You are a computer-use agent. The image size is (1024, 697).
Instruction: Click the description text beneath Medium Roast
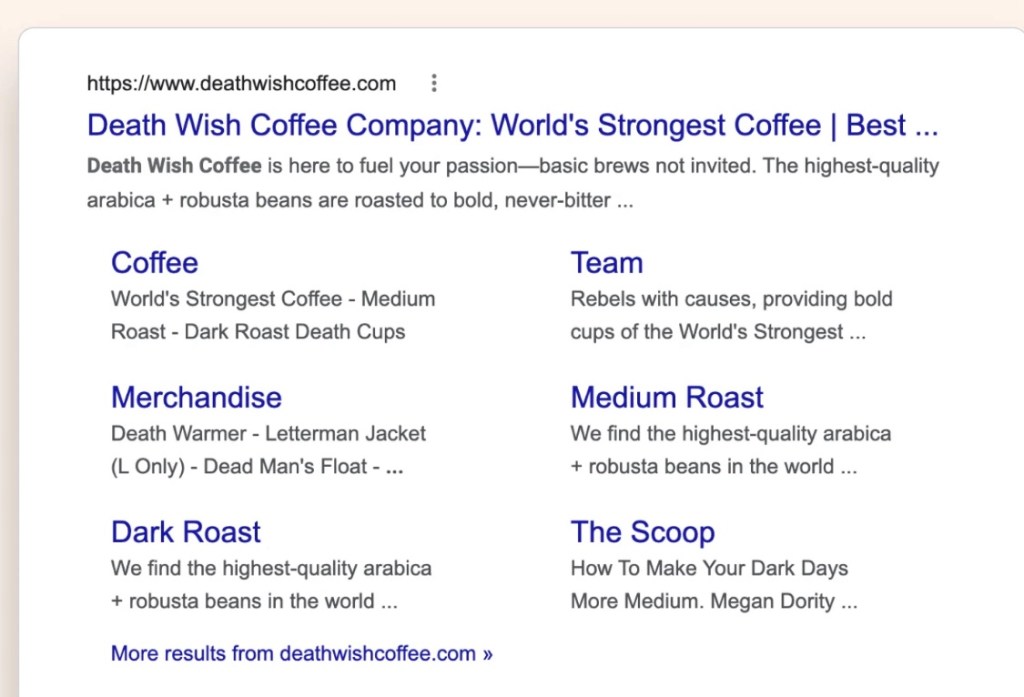tap(730, 433)
